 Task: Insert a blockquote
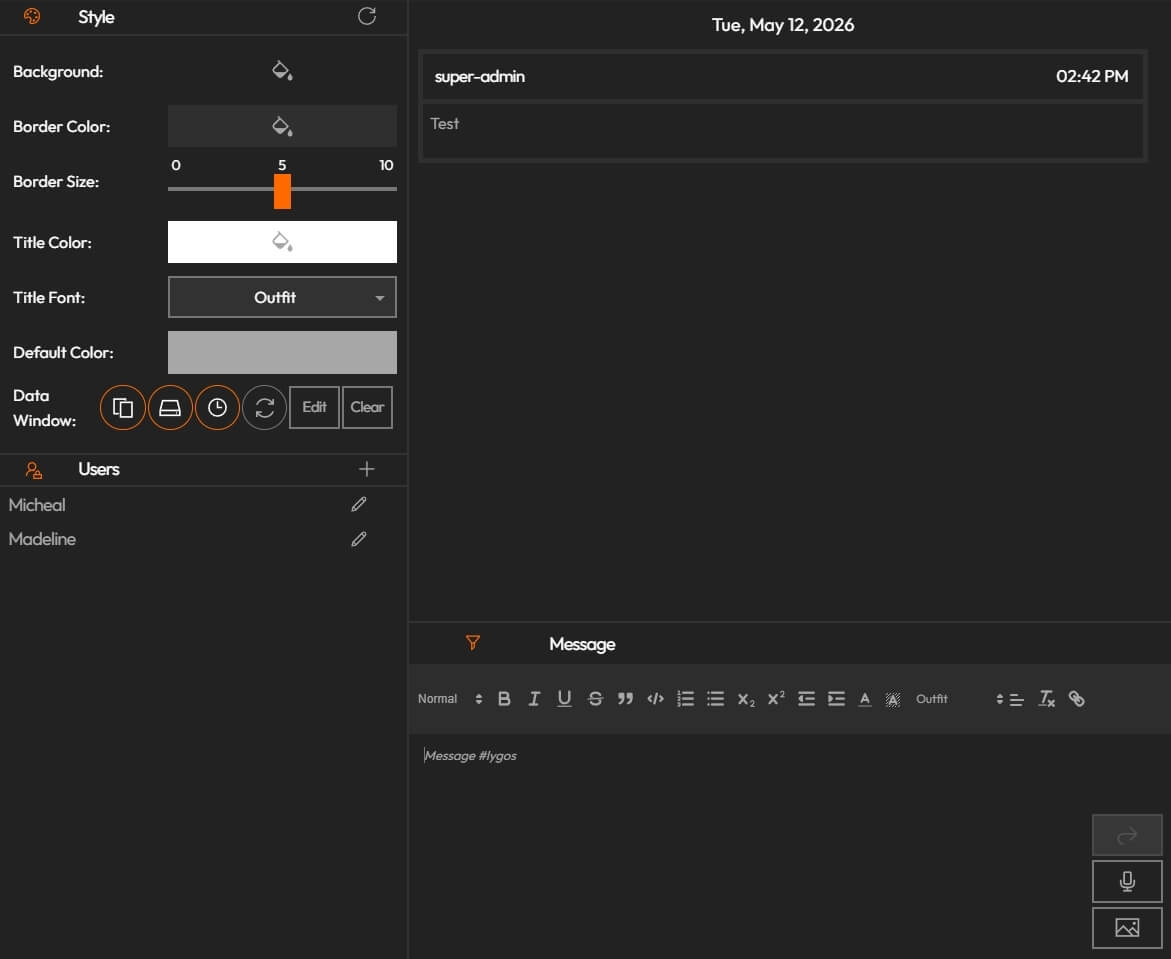coord(625,699)
